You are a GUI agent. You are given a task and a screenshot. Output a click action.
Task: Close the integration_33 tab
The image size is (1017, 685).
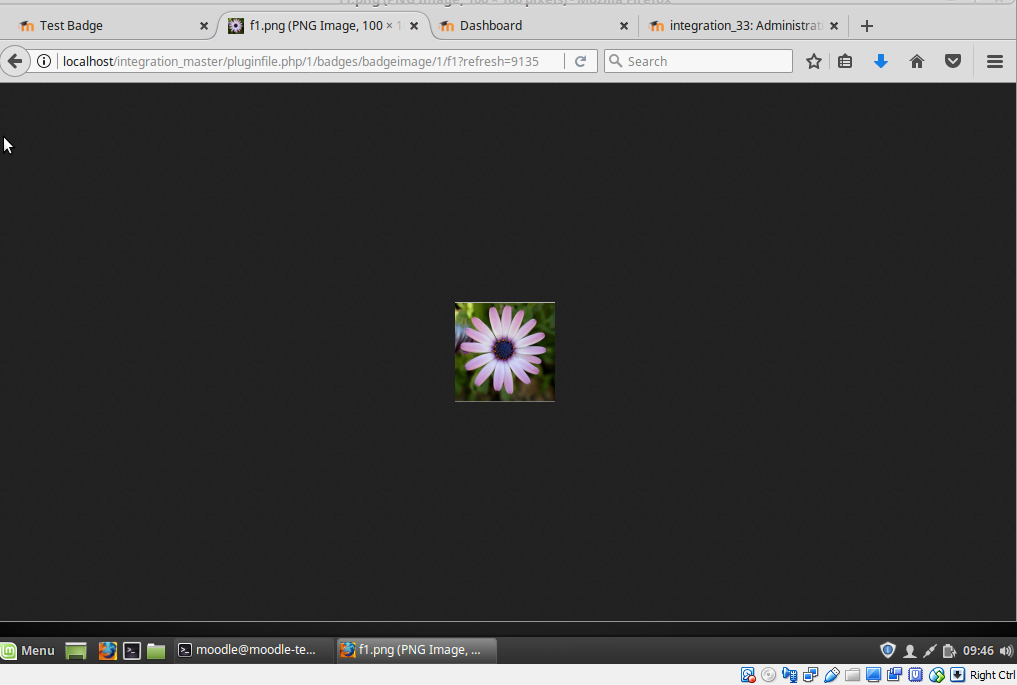(x=834, y=26)
